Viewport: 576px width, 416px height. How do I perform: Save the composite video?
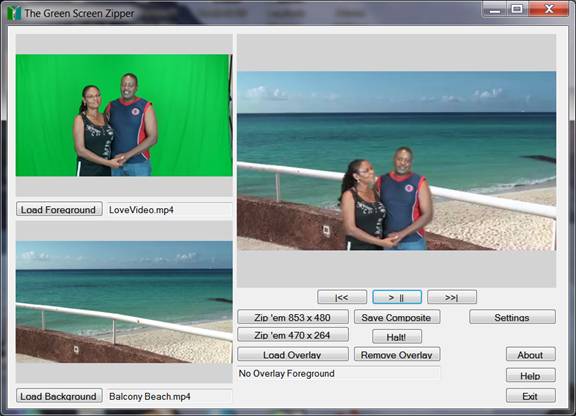click(x=397, y=317)
